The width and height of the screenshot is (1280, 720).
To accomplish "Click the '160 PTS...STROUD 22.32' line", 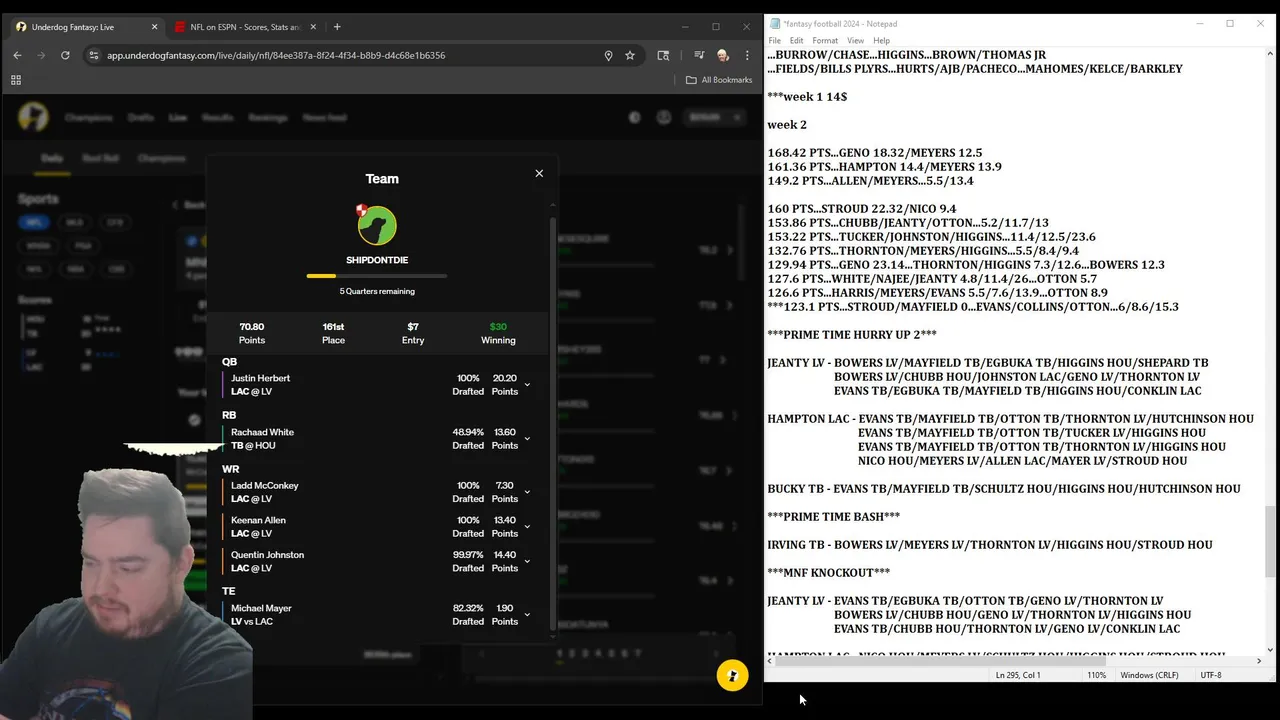I will [862, 209].
